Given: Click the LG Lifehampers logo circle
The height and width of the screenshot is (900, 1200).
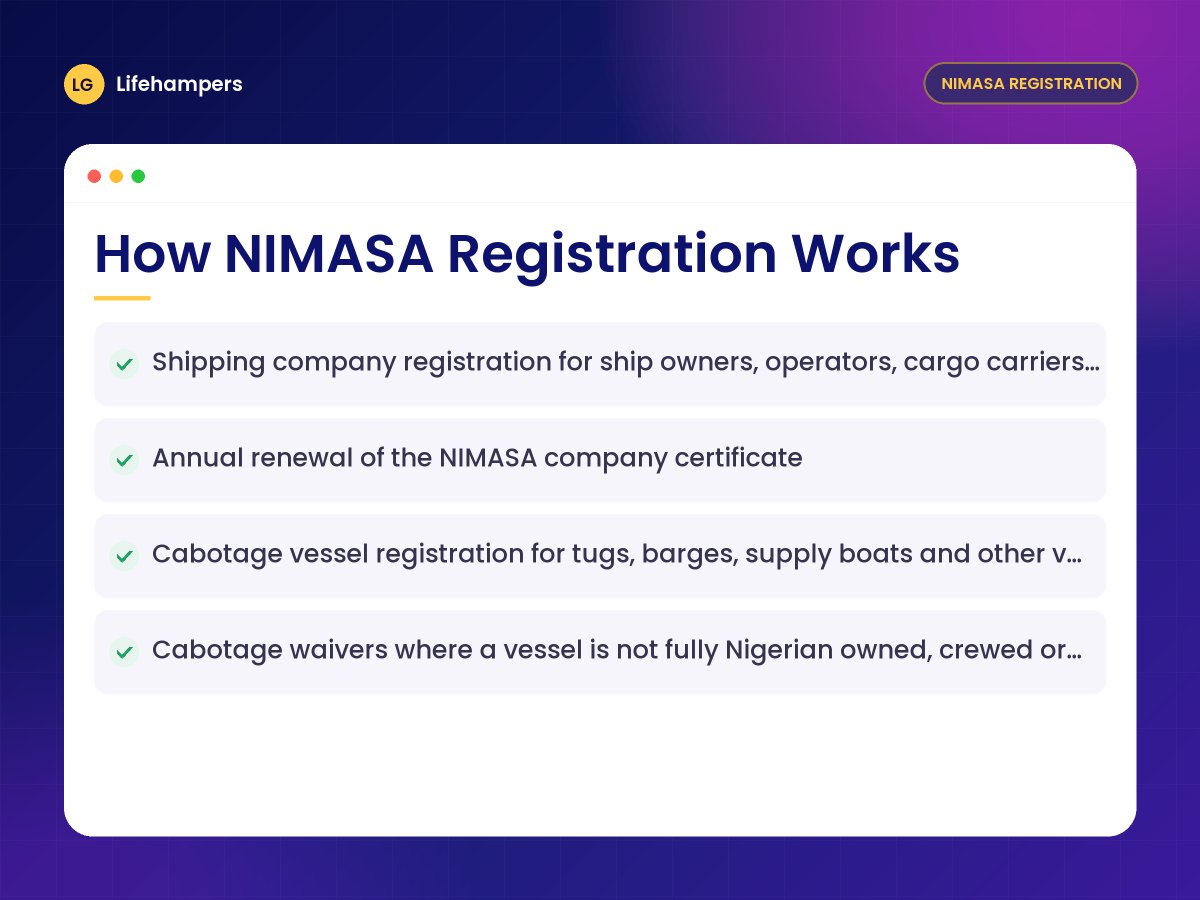Looking at the screenshot, I should 84,84.
